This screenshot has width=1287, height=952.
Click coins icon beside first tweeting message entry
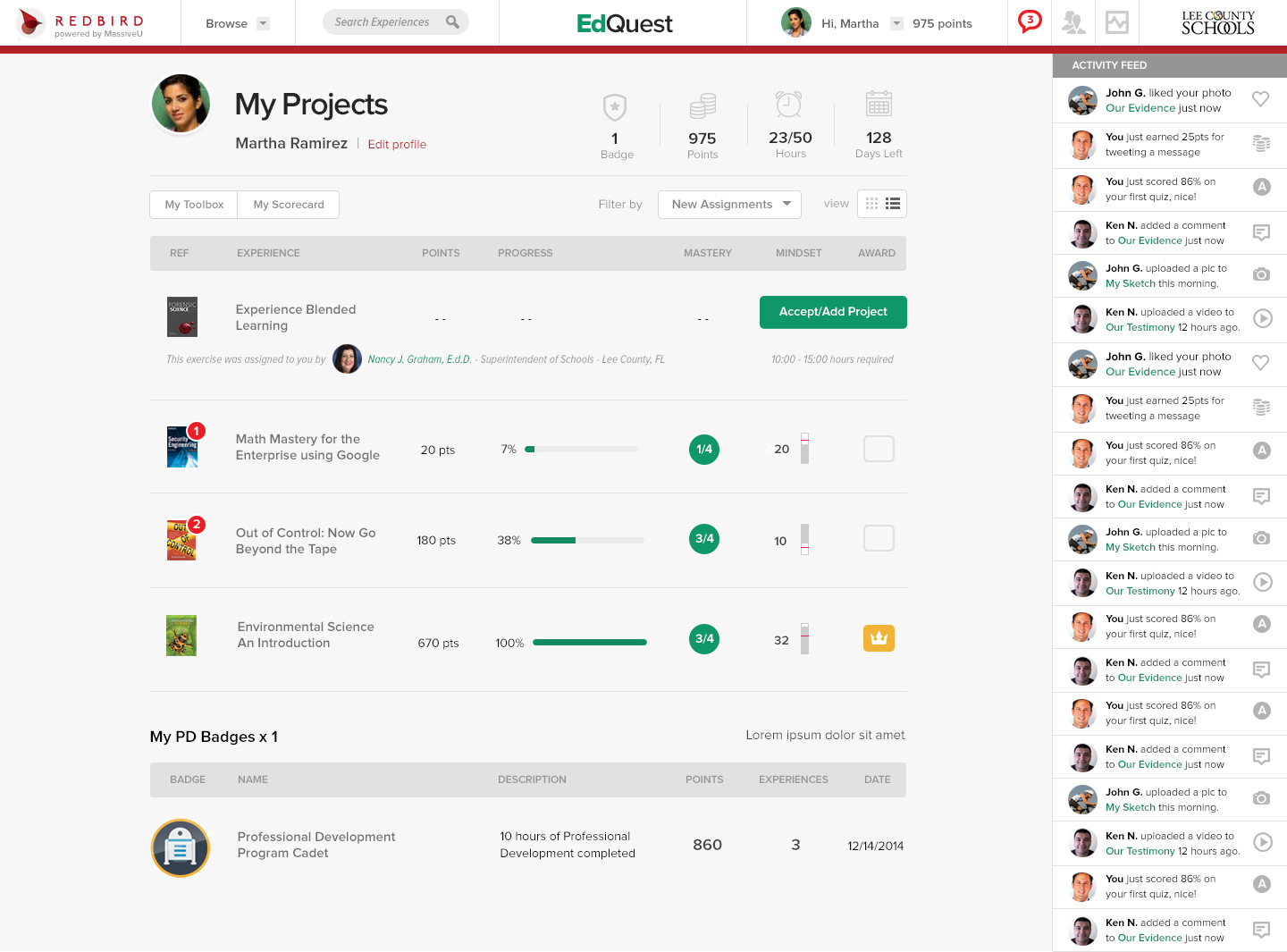pos(1261,143)
